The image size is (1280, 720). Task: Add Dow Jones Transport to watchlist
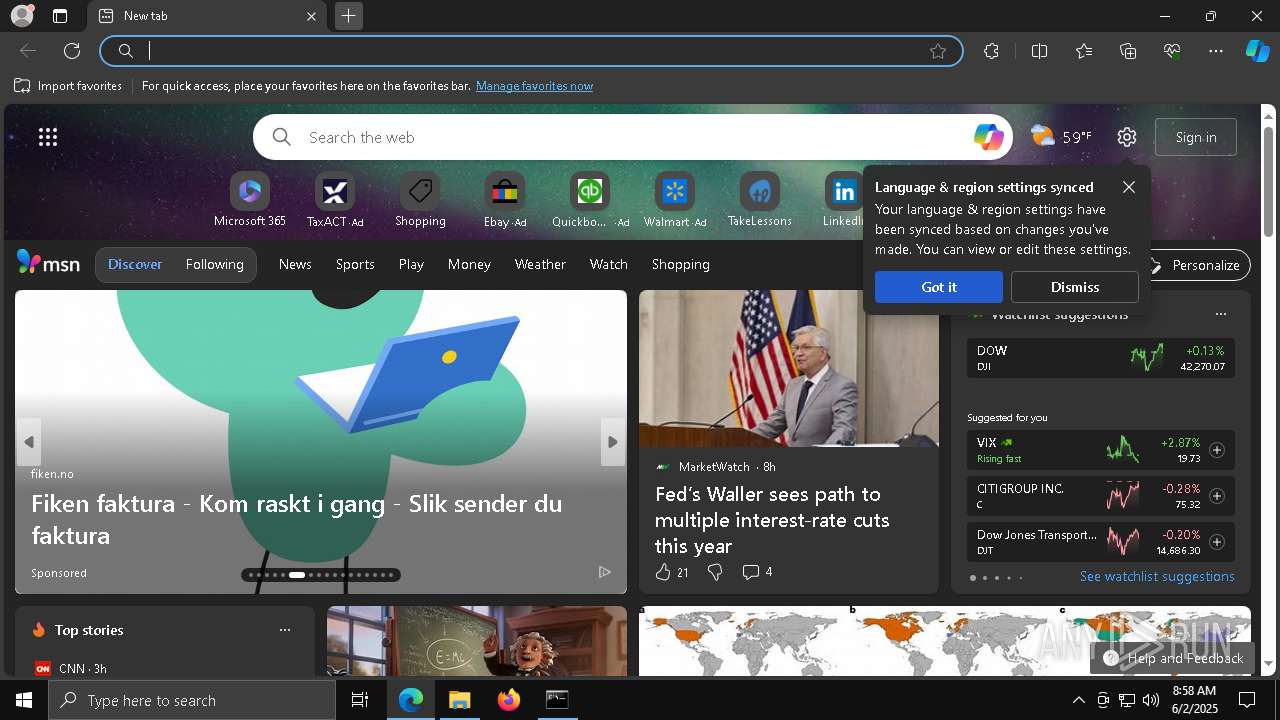1217,542
